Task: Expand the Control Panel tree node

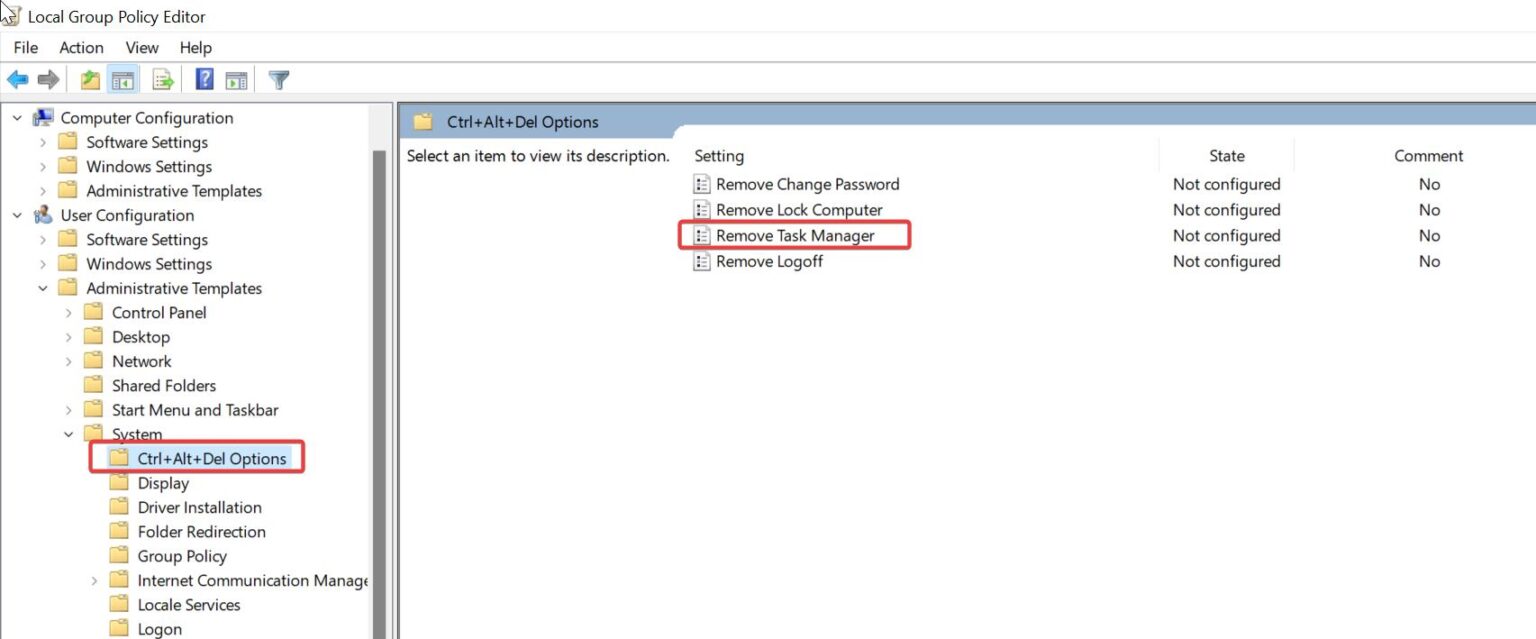Action: [x=68, y=312]
